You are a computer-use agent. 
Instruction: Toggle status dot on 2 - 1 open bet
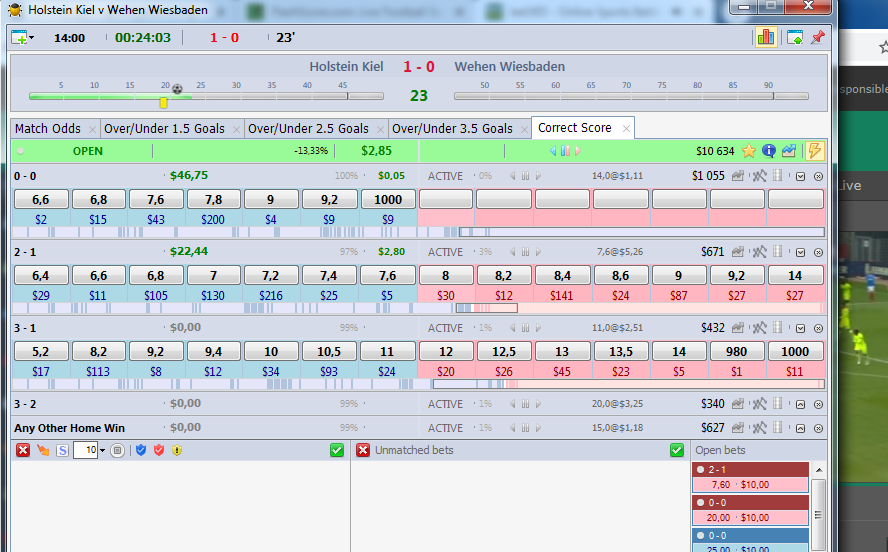(x=701, y=469)
